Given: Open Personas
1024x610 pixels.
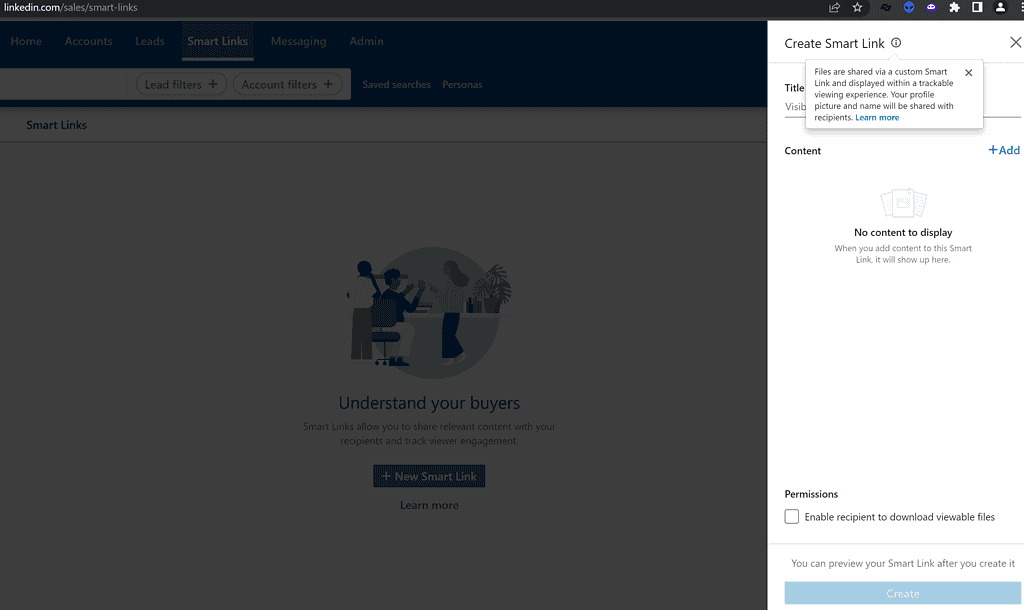Looking at the screenshot, I should click(x=462, y=85).
